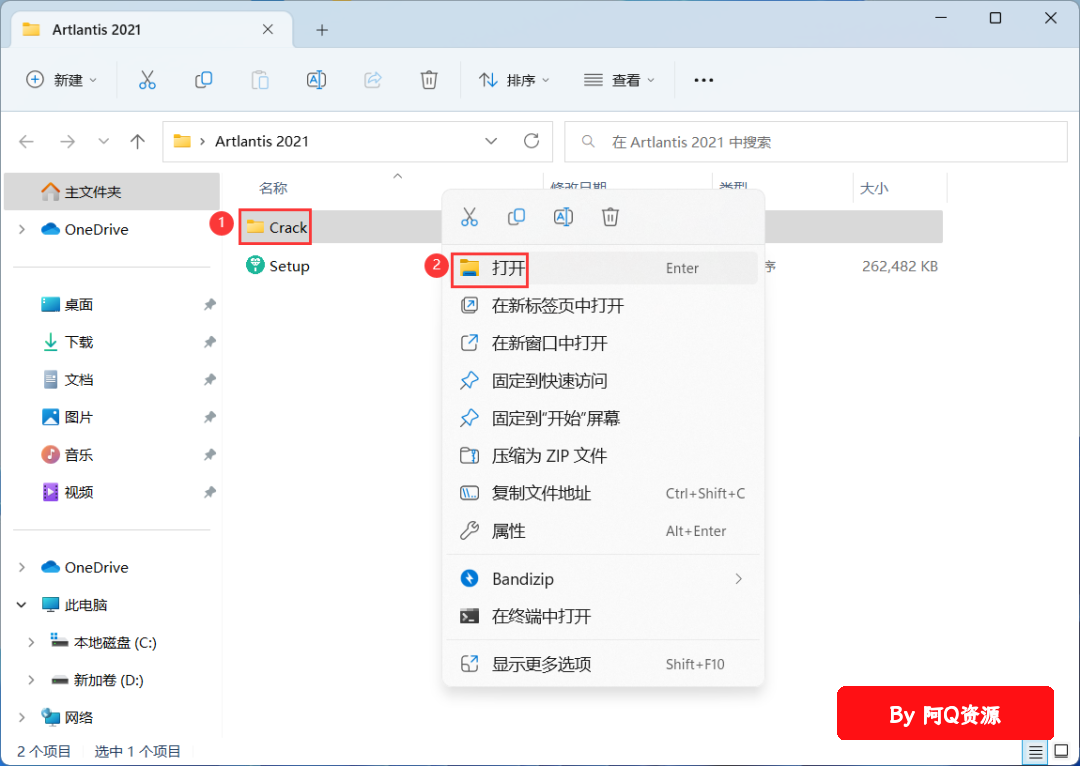The image size is (1080, 766).
Task: Click the delete trash icon in toolbar
Action: 428,80
